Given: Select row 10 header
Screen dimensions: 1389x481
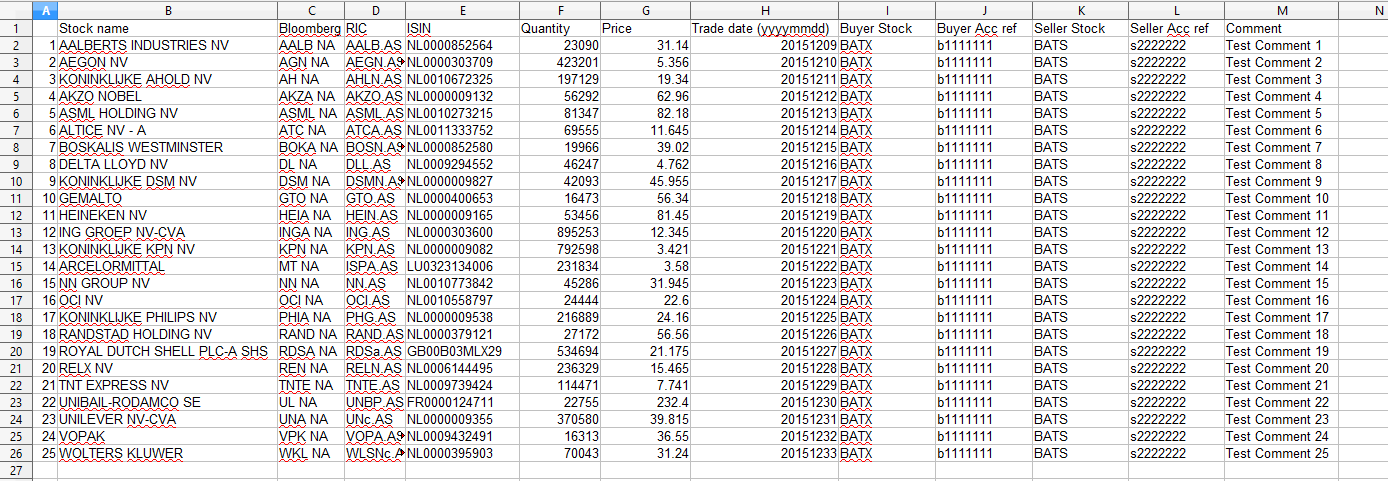Looking at the screenshot, I should [x=16, y=181].
